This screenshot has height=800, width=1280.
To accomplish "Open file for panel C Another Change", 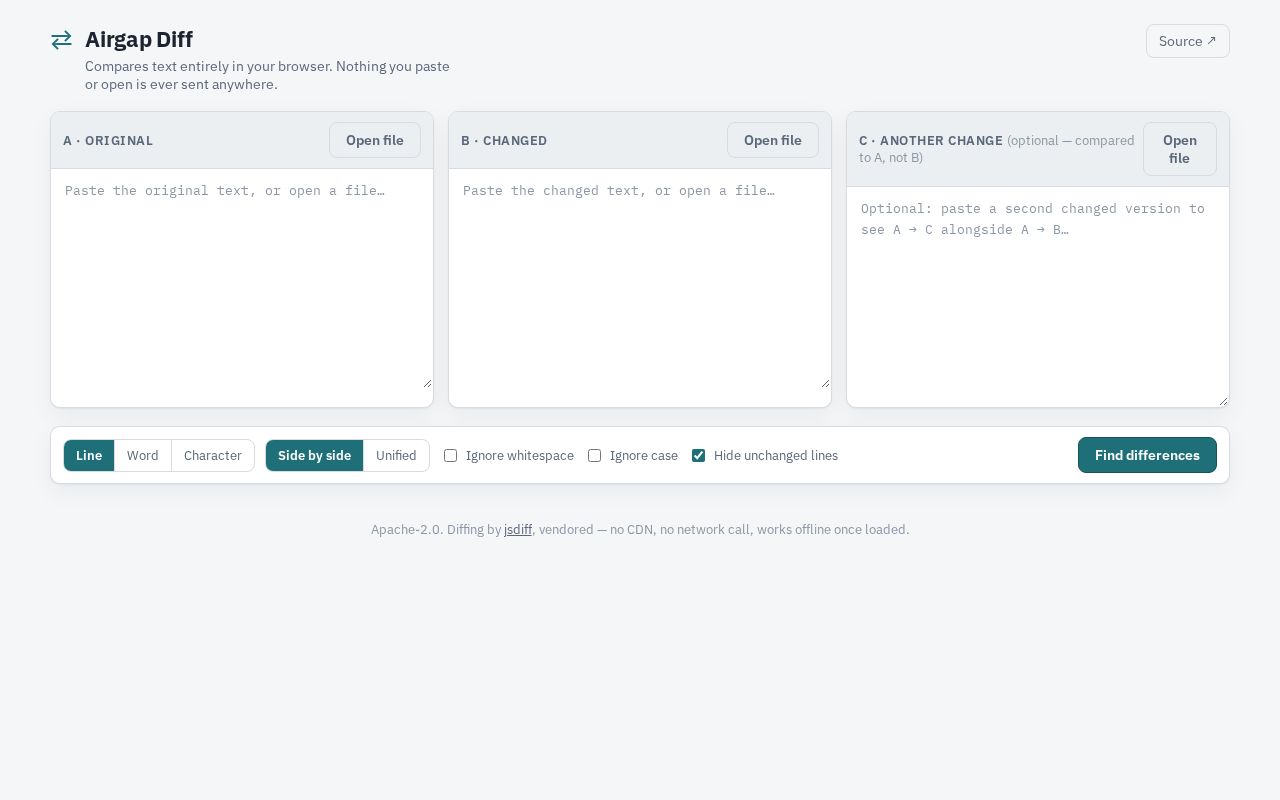I will [1180, 149].
